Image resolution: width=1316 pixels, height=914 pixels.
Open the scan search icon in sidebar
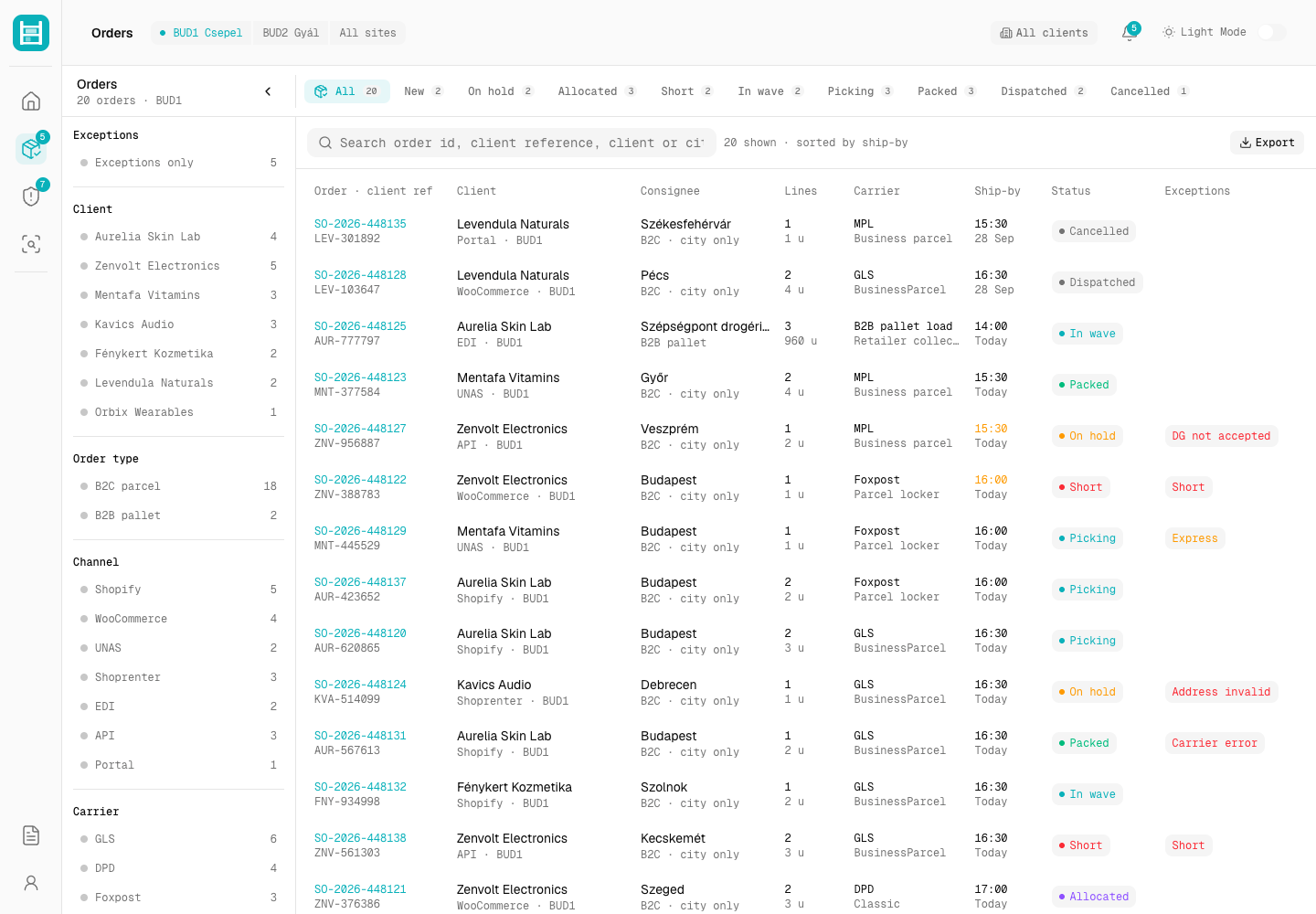pos(31,244)
